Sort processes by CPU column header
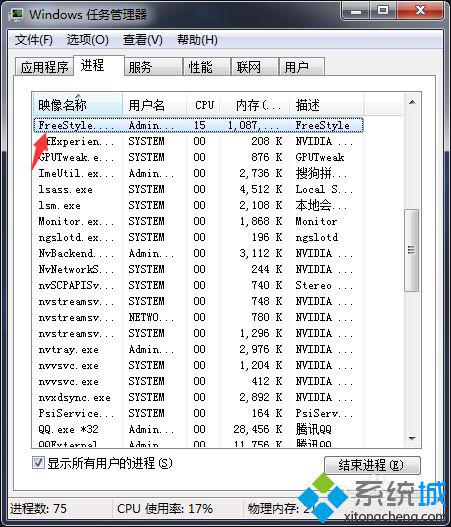The width and height of the screenshot is (451, 527). coord(203,105)
